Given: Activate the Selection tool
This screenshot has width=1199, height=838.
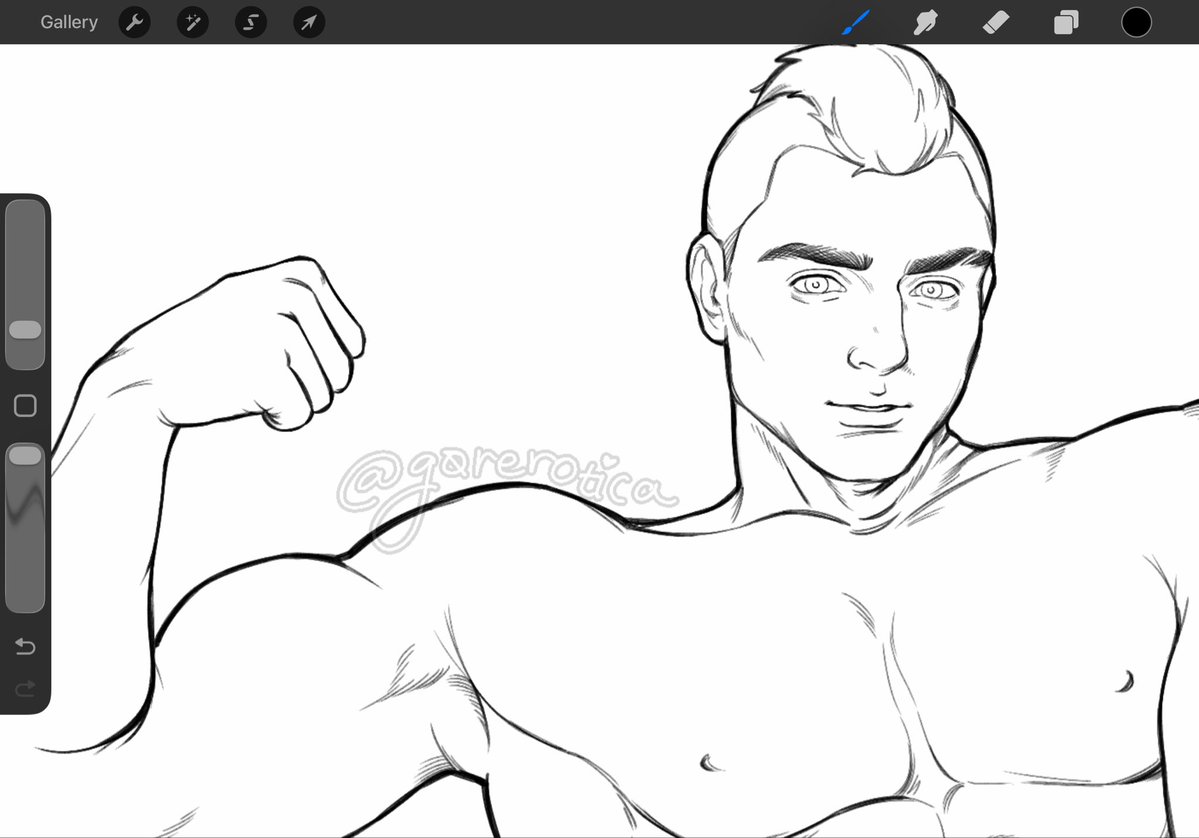Looking at the screenshot, I should 251,22.
